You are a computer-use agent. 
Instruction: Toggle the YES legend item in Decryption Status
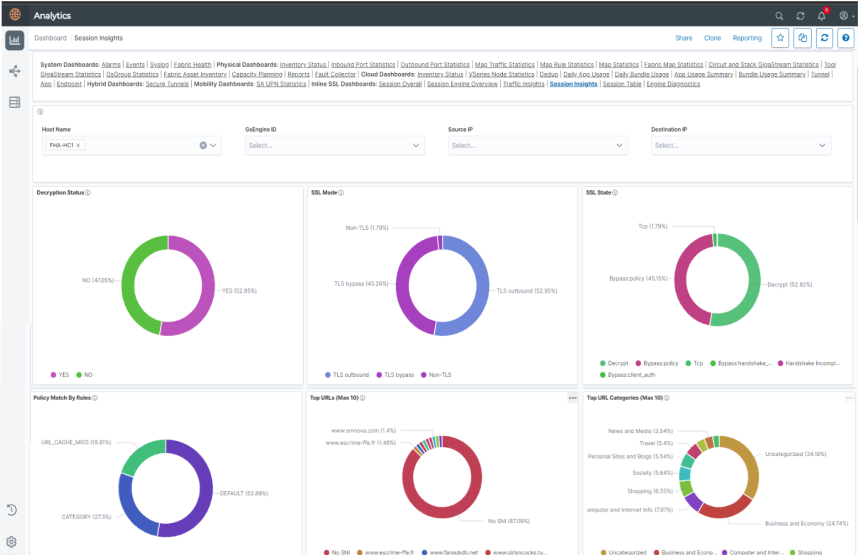59,375
